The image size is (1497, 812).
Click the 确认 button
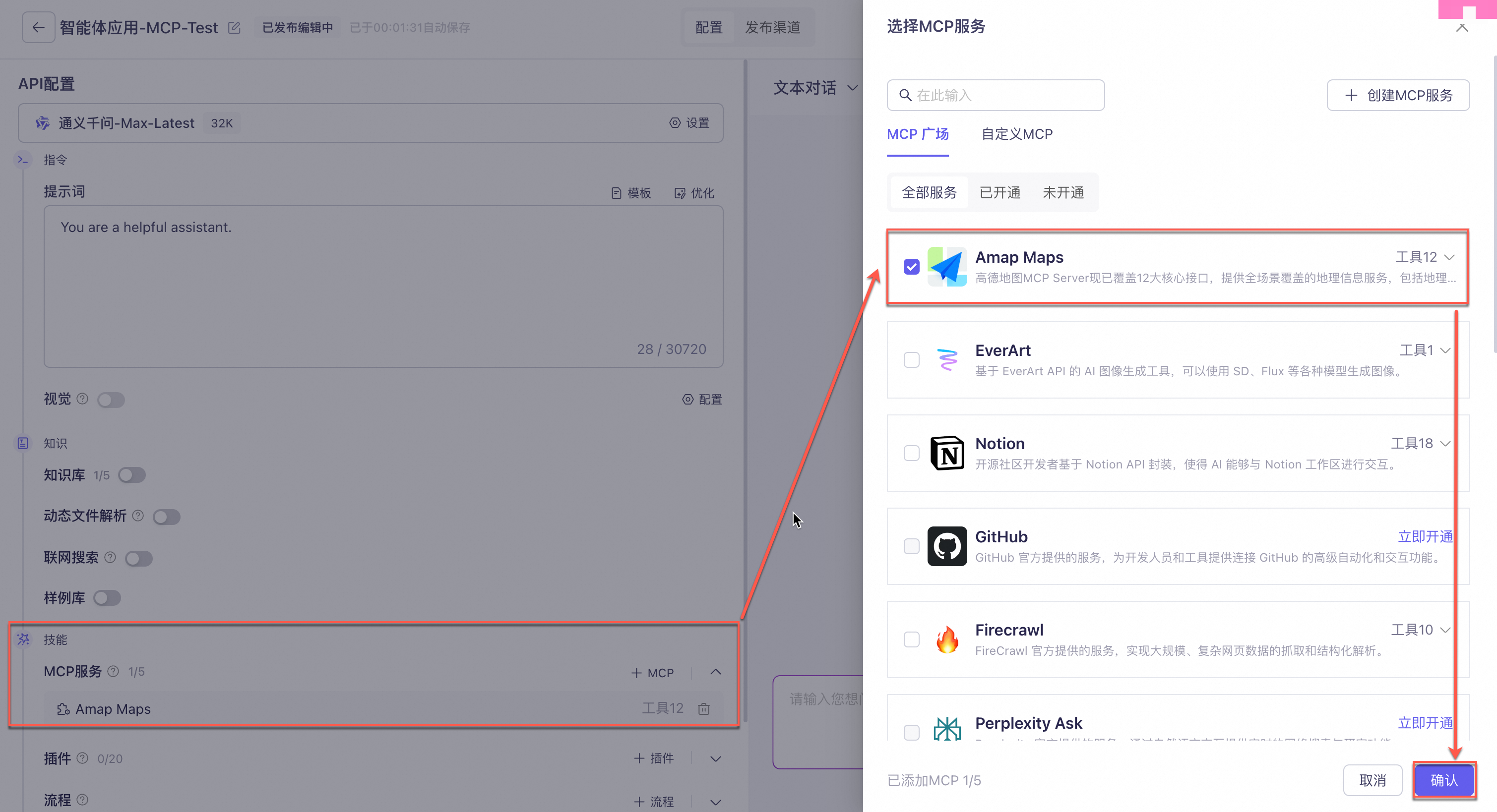click(1443, 780)
